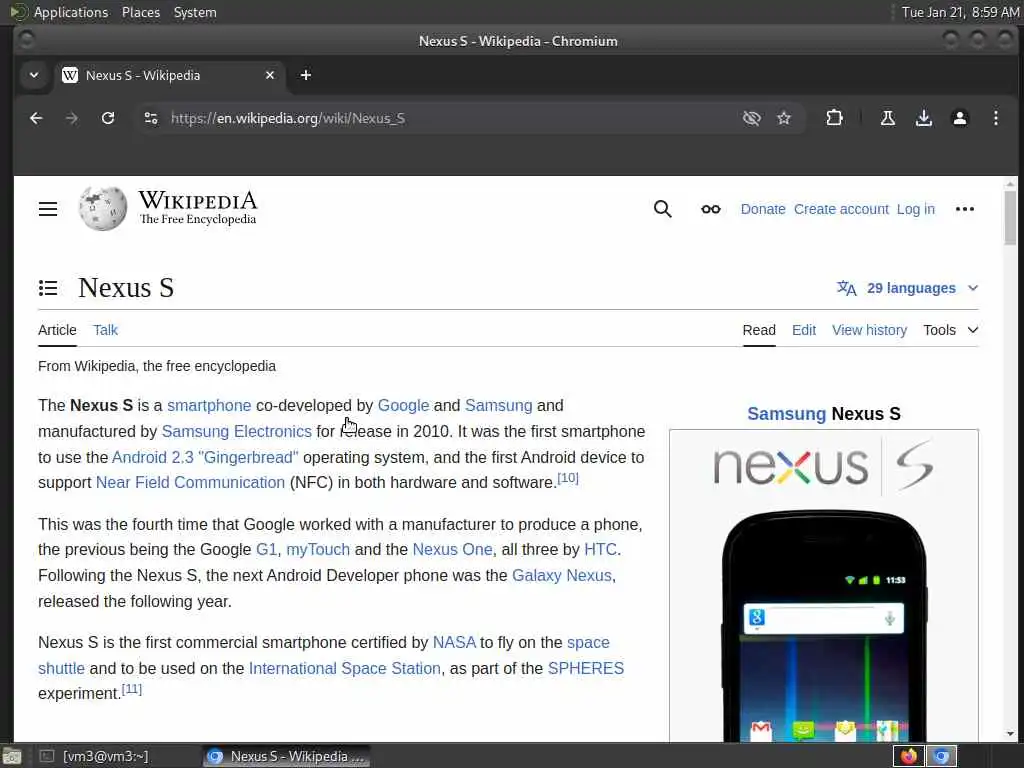This screenshot has height=768, width=1024.
Task: Go back using the browser back arrow
Action: pyautogui.click(x=36, y=118)
